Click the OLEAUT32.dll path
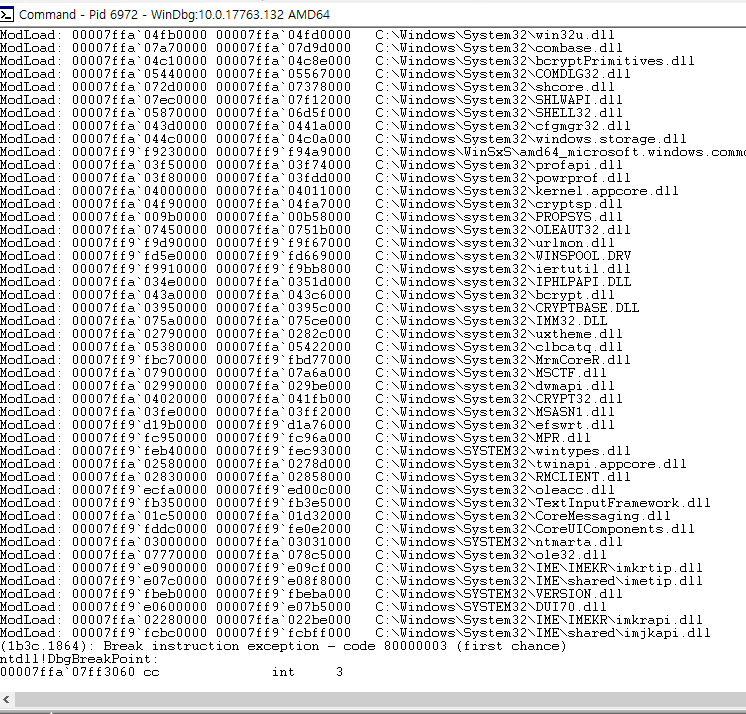This screenshot has width=746, height=714. point(502,230)
